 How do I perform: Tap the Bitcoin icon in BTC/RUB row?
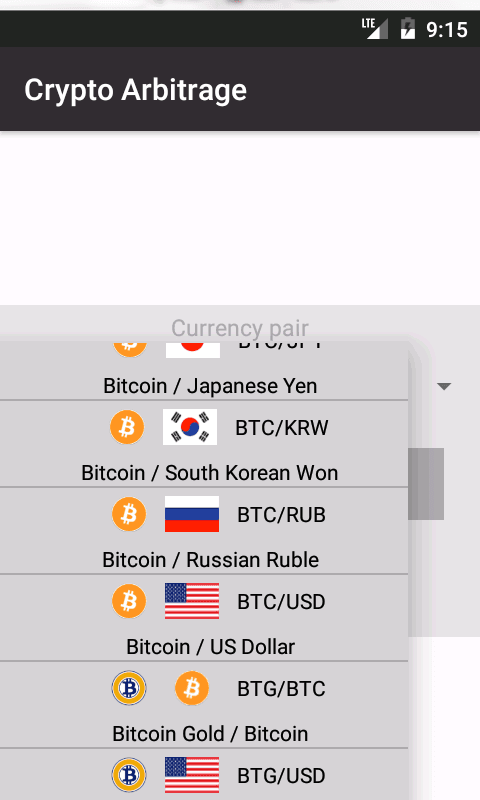pos(129,514)
